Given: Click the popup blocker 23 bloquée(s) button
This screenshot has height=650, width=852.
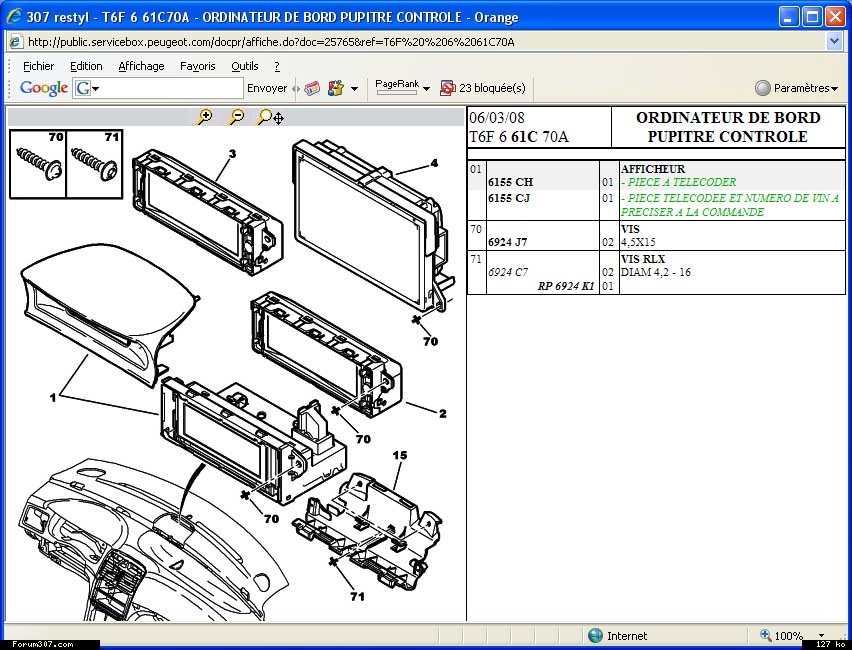Looking at the screenshot, I should click(483, 88).
